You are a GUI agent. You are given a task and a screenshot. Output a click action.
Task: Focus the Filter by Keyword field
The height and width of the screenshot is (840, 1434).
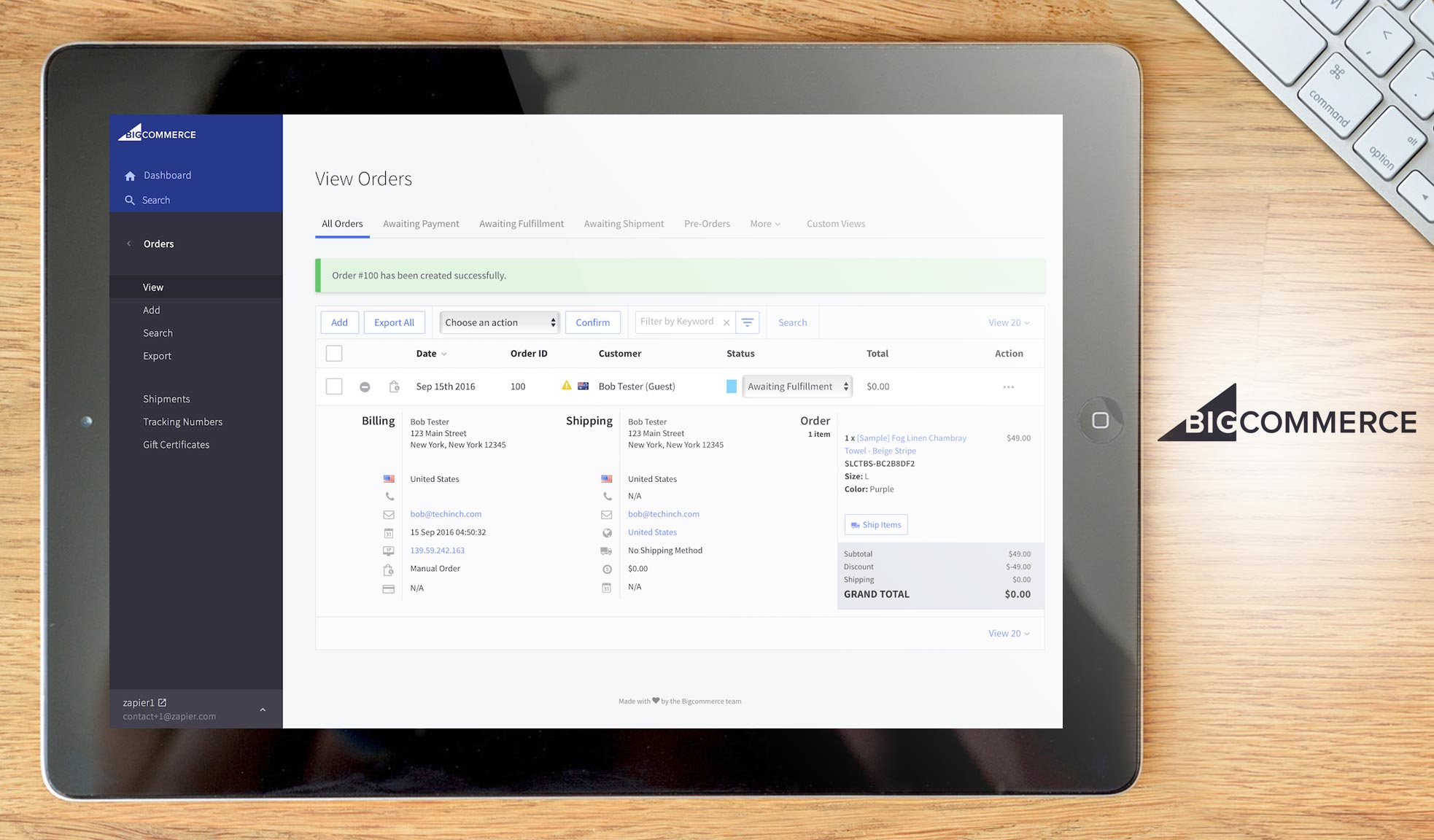click(677, 322)
